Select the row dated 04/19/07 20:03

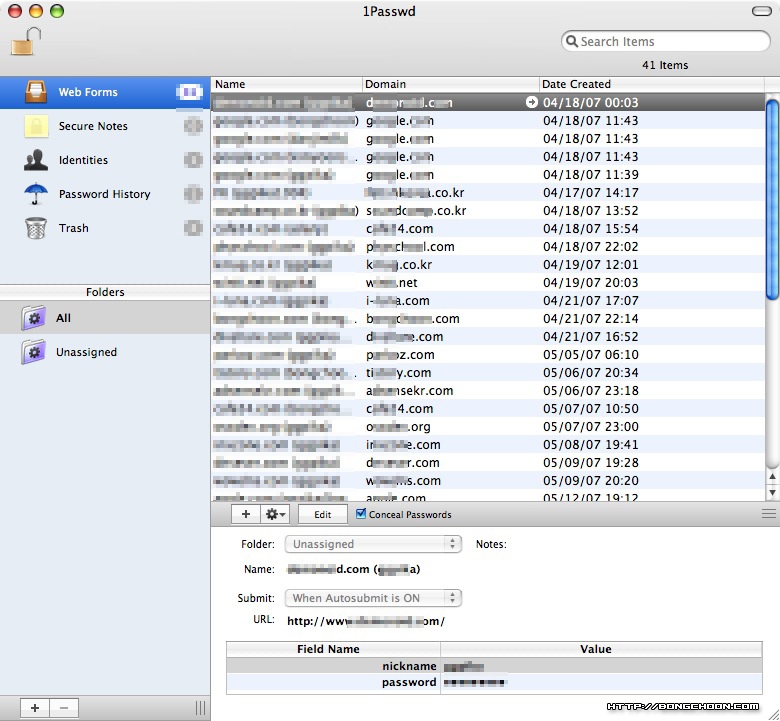(488, 283)
